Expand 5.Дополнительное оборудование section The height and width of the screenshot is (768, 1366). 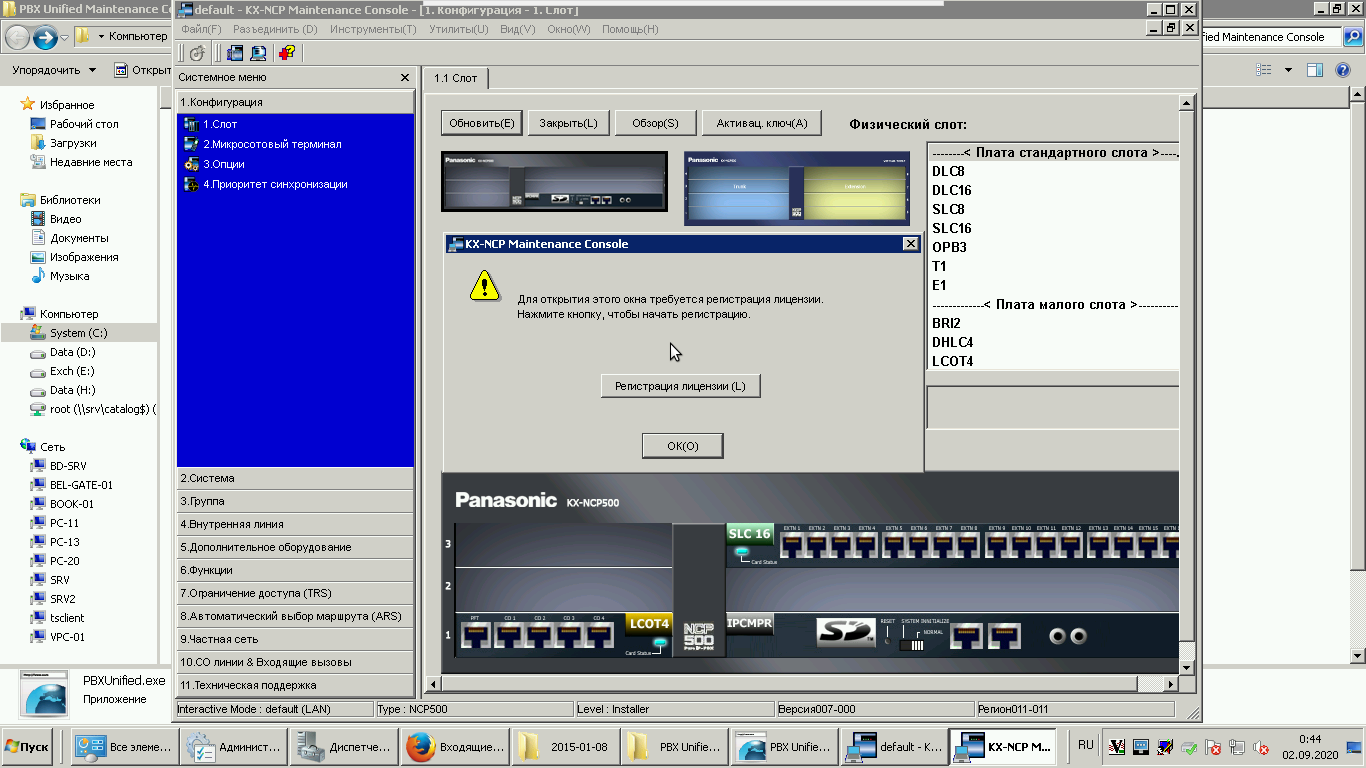point(295,547)
